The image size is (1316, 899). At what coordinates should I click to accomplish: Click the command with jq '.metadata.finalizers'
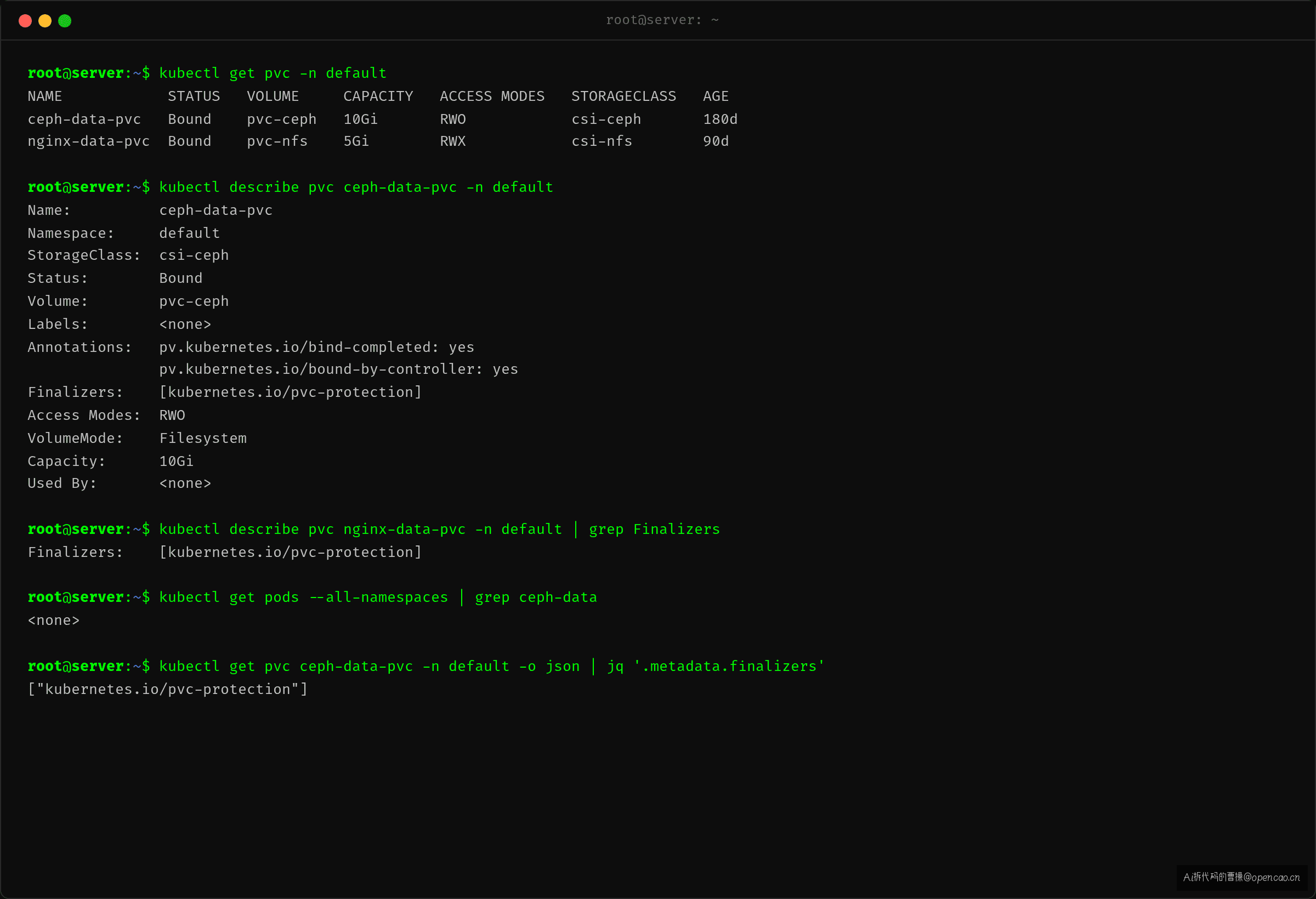[x=492, y=667]
